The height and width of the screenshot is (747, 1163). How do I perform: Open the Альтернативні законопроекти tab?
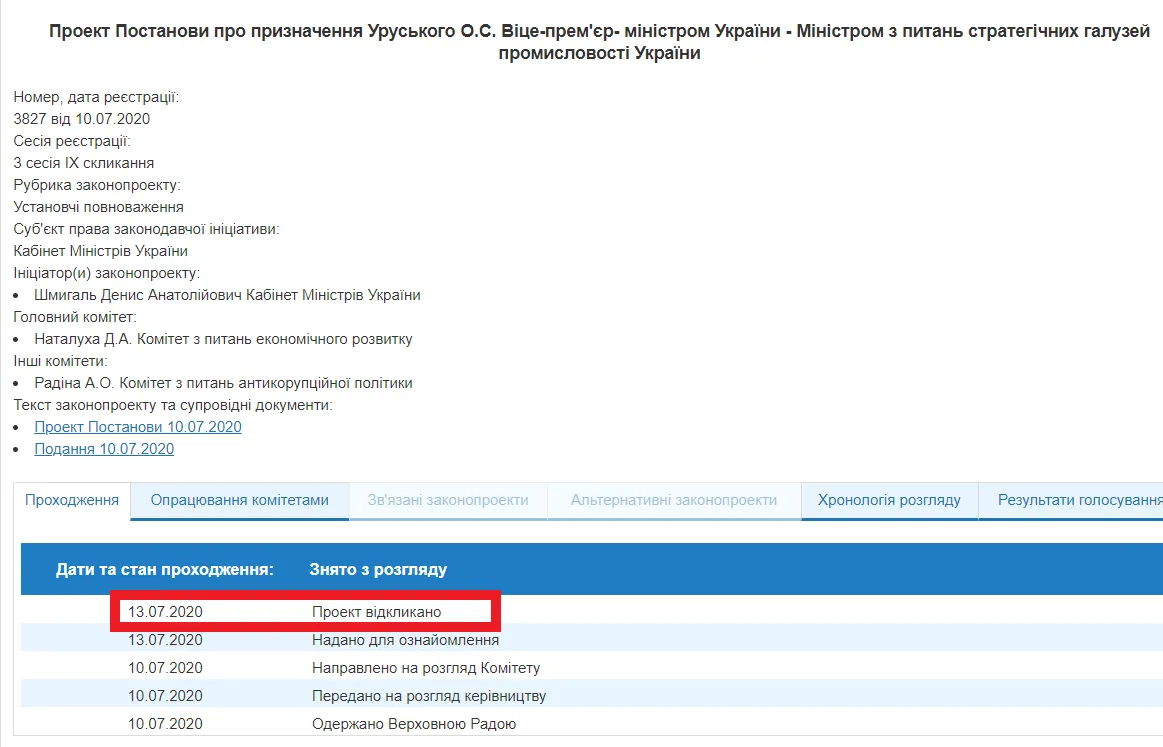tap(674, 500)
